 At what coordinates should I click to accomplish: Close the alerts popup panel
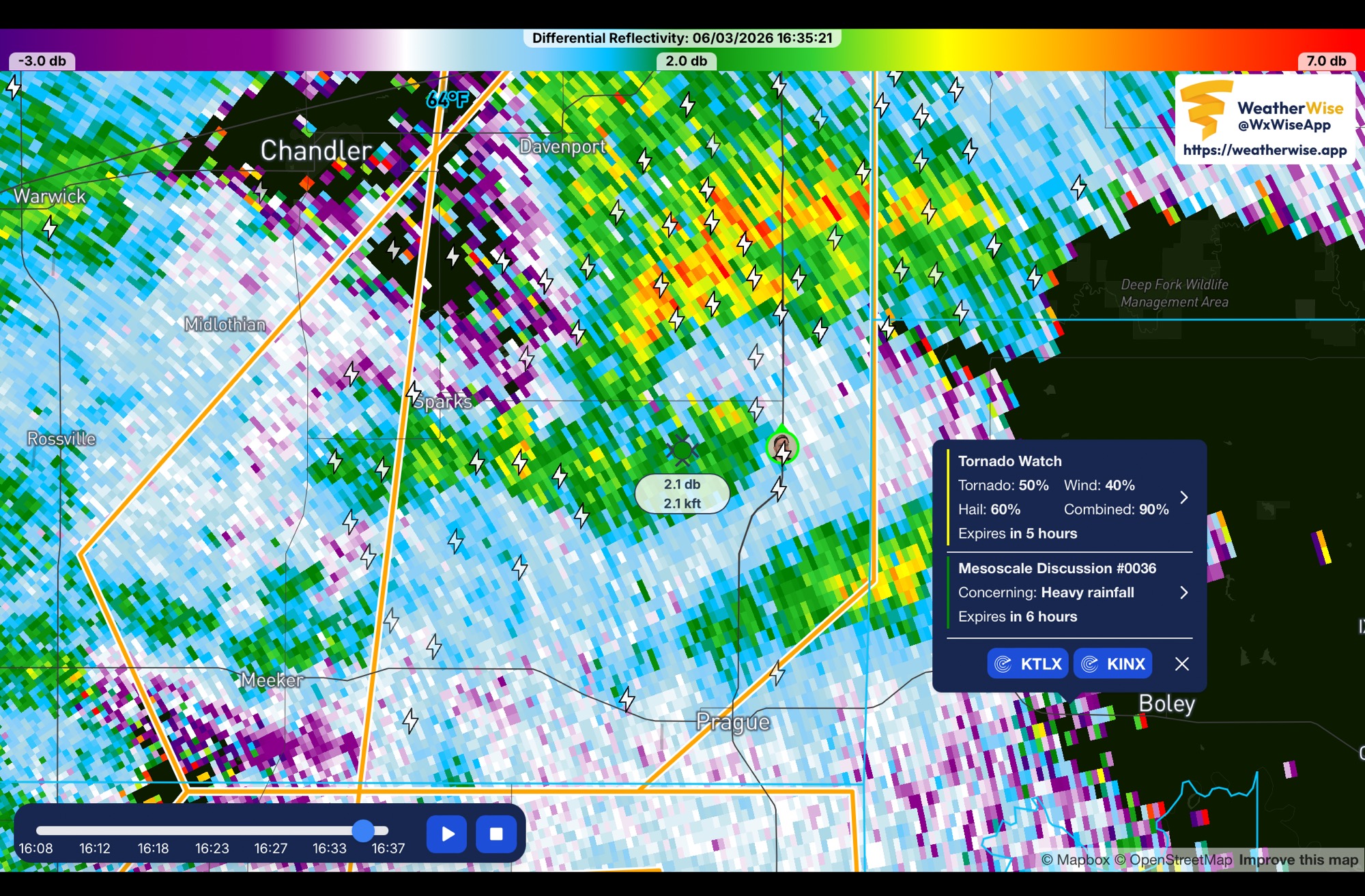1182,663
